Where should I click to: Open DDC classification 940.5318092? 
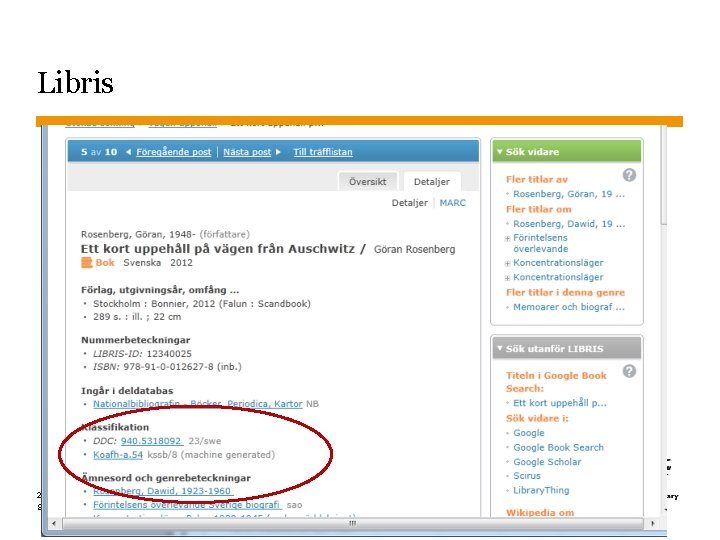tap(152, 441)
